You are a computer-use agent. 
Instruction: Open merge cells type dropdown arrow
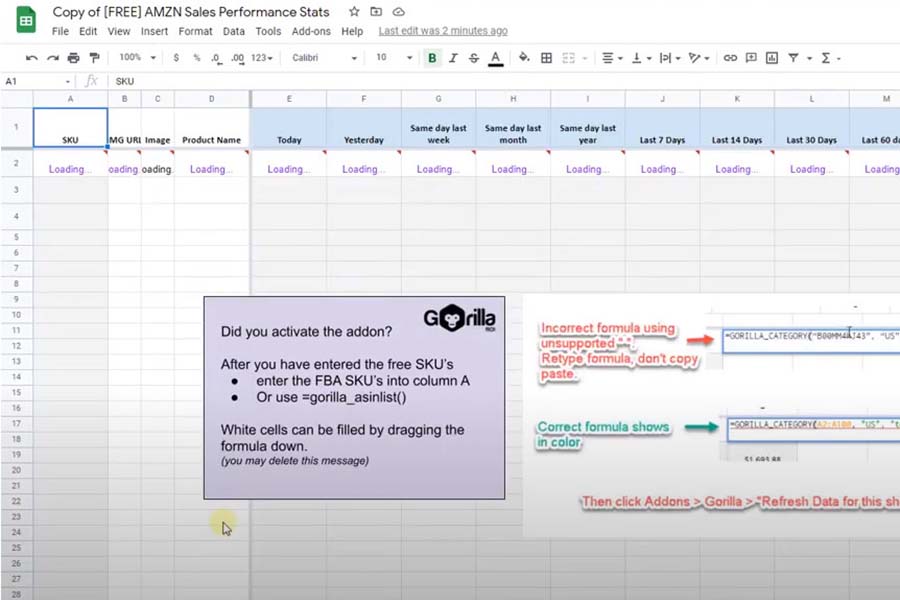(x=585, y=58)
